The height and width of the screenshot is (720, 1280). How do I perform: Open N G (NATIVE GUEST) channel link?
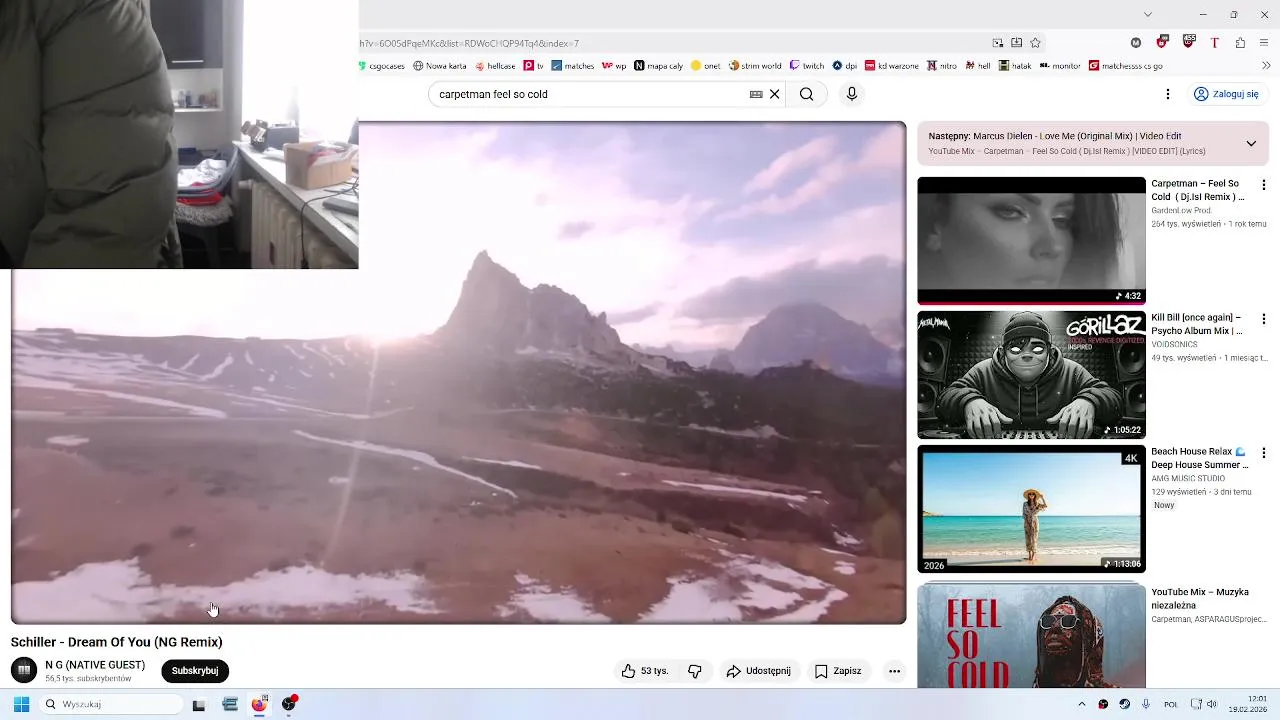[95, 665]
